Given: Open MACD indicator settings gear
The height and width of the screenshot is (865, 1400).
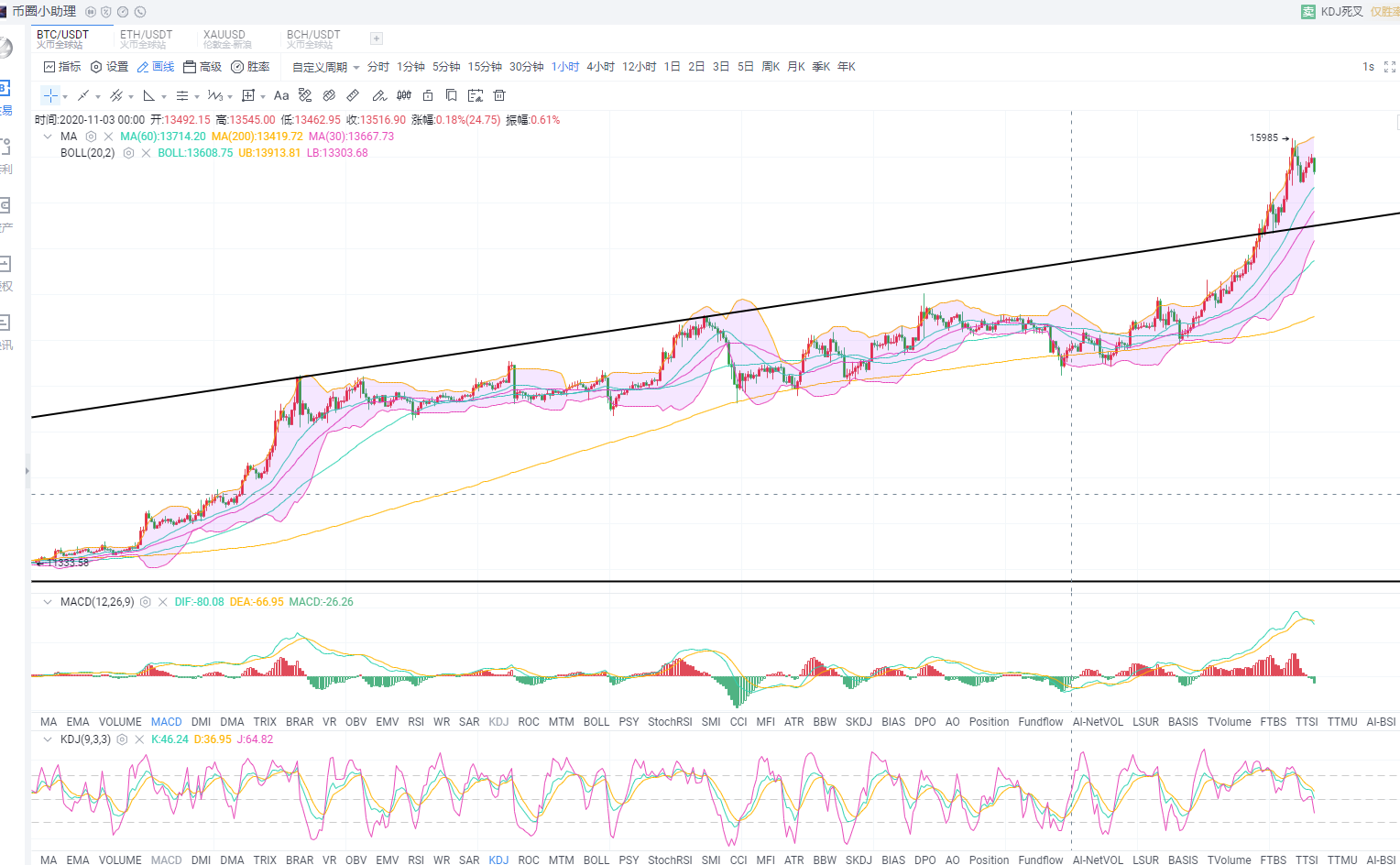Looking at the screenshot, I should pyautogui.click(x=145, y=602).
